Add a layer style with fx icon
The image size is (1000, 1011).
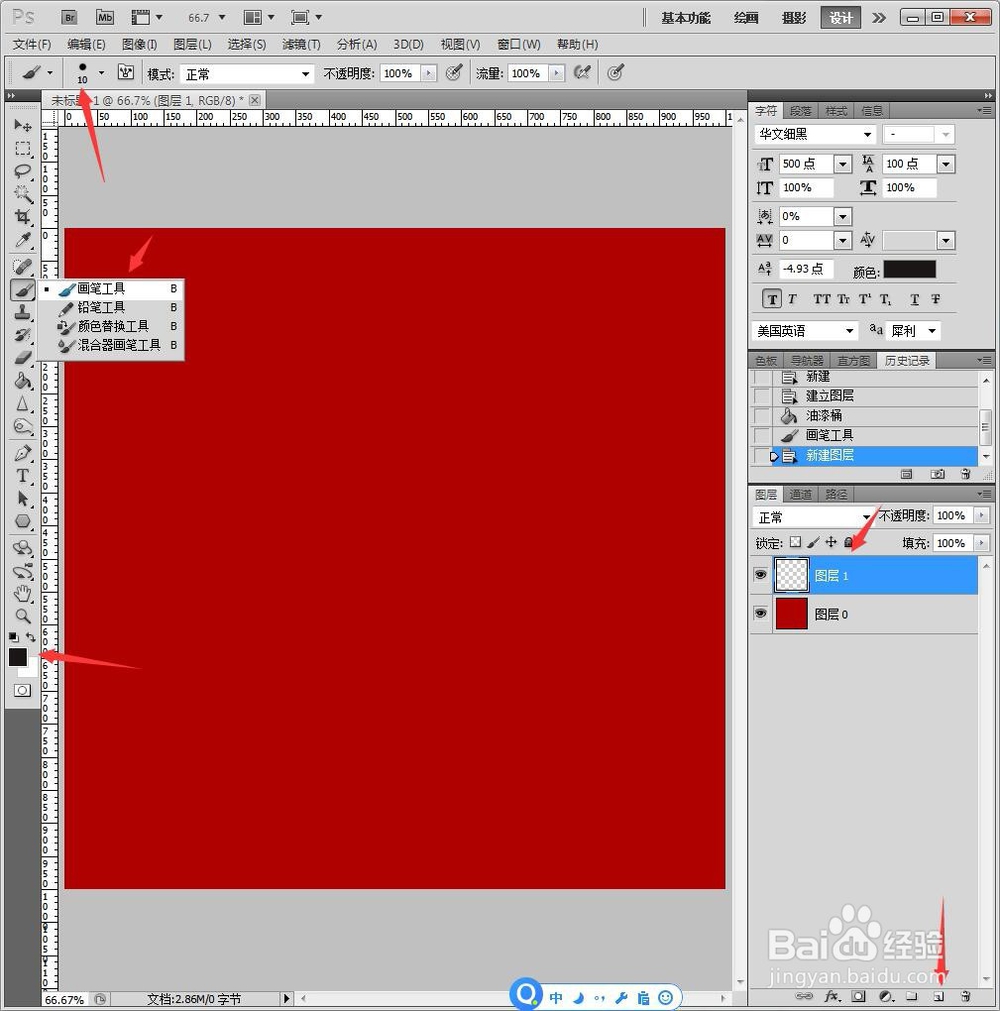[x=832, y=996]
